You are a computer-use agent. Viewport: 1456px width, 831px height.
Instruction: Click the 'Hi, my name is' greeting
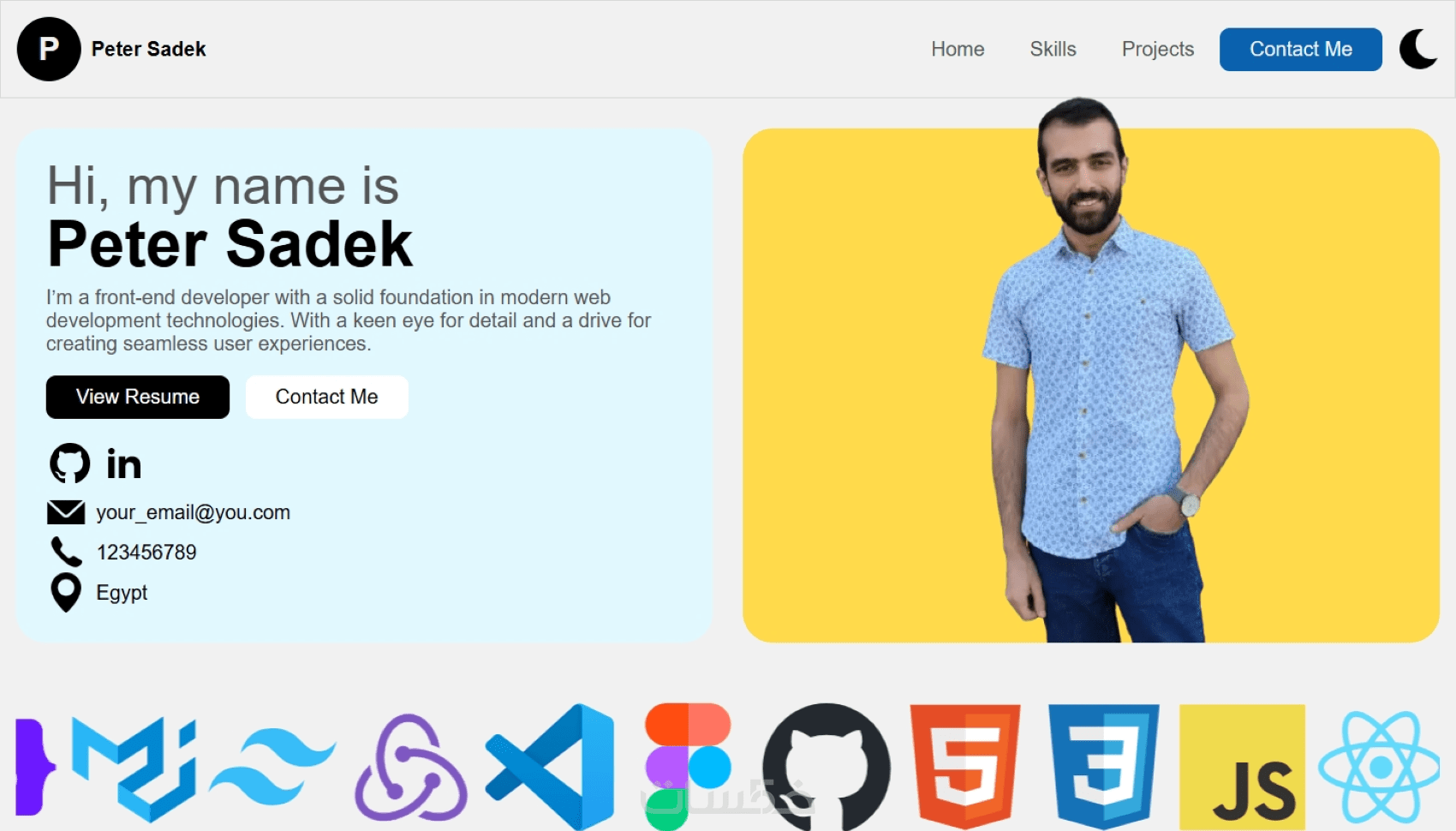point(223,186)
